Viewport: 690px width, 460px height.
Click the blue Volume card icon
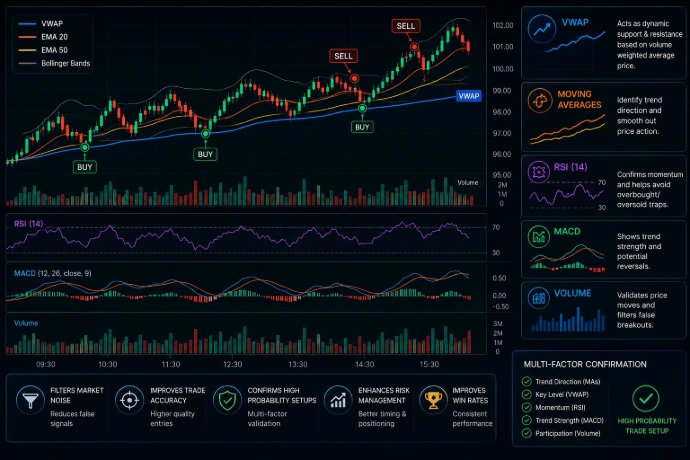click(x=539, y=298)
